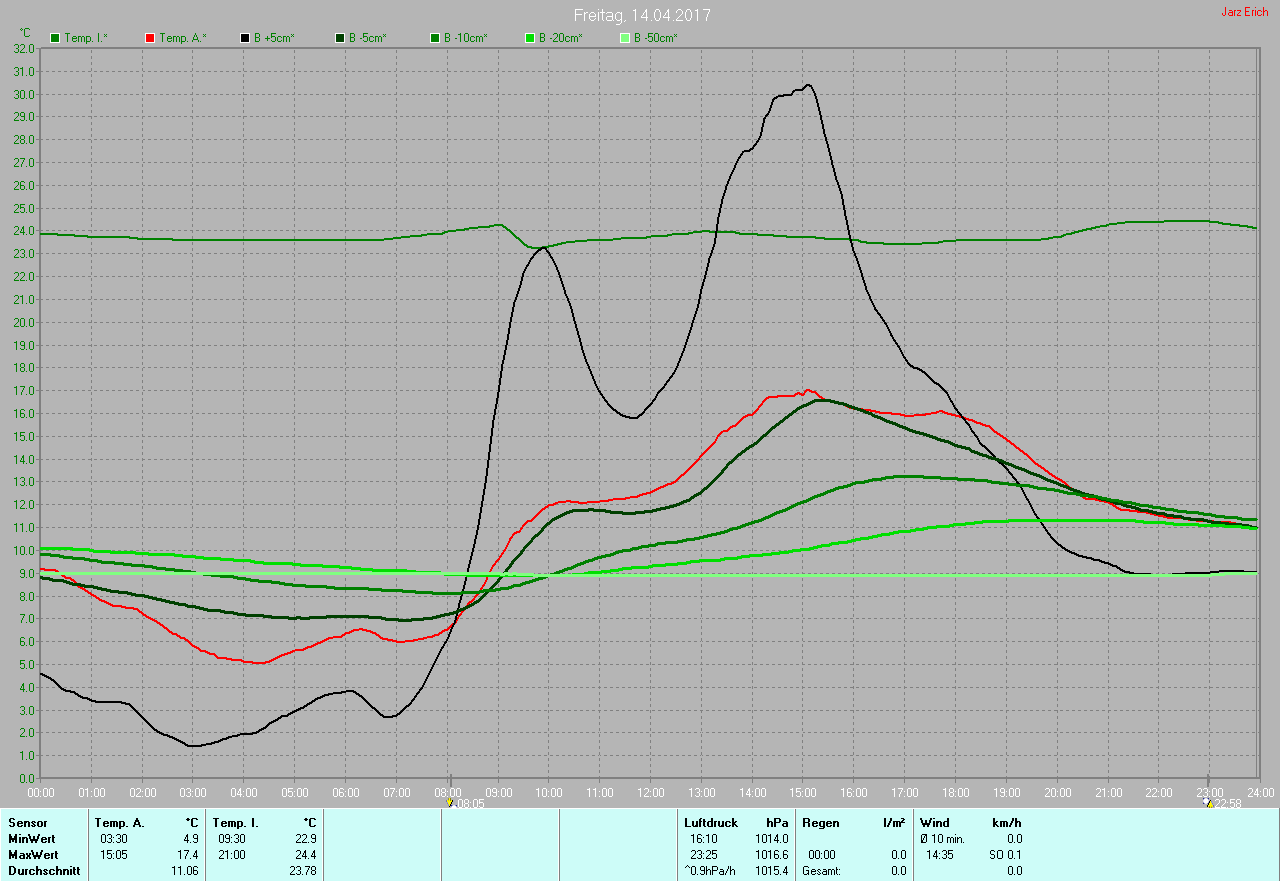This screenshot has height=881, width=1280.
Task: Click the wind maximum time 14:35
Action: (x=940, y=855)
